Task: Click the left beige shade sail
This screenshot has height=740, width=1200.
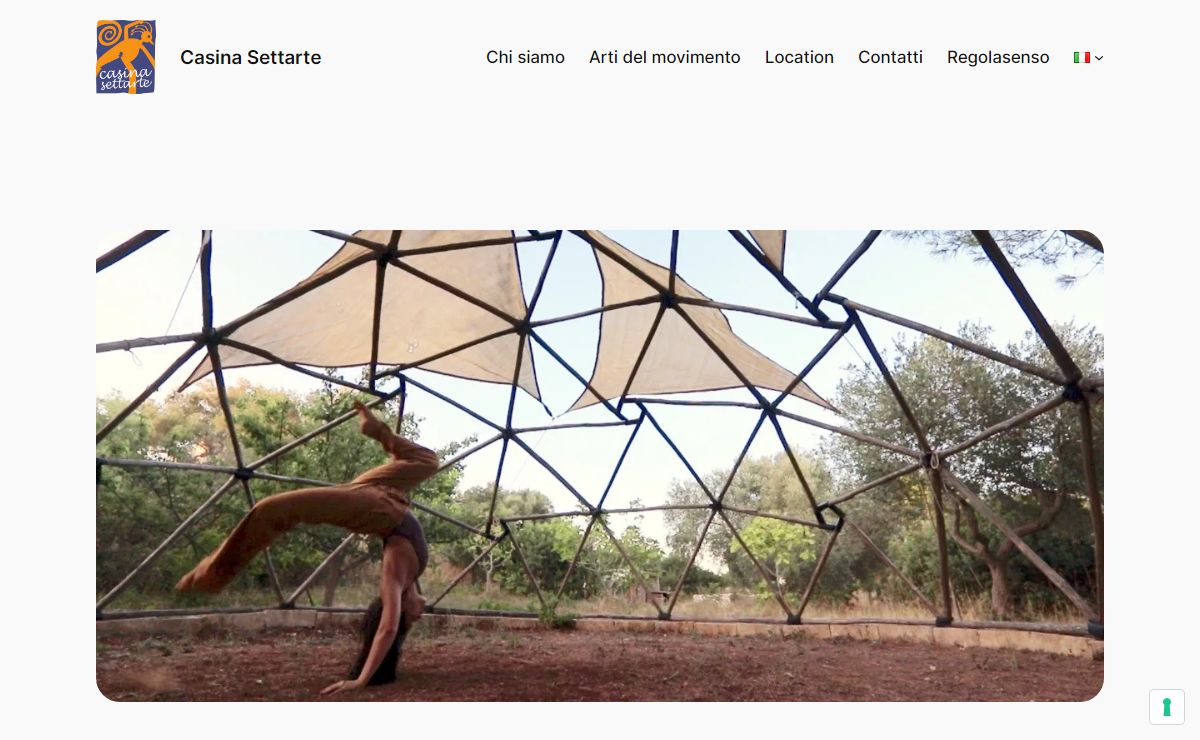Action: [380, 310]
